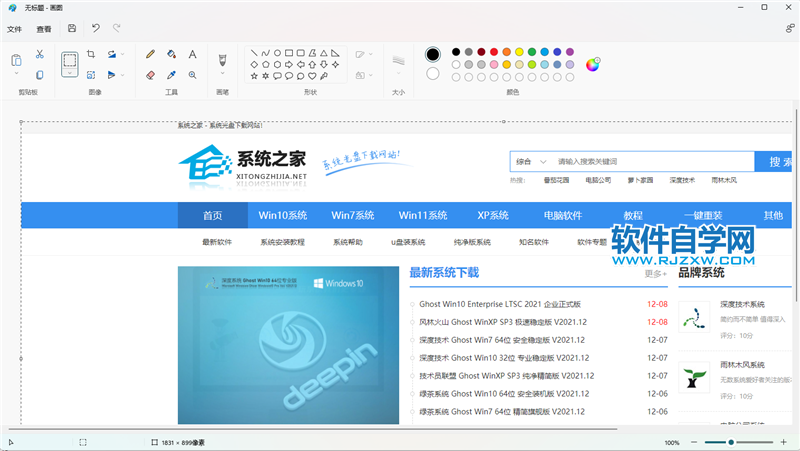800x451 pixels.
Task: Pick the red color swatch
Action: click(494, 52)
